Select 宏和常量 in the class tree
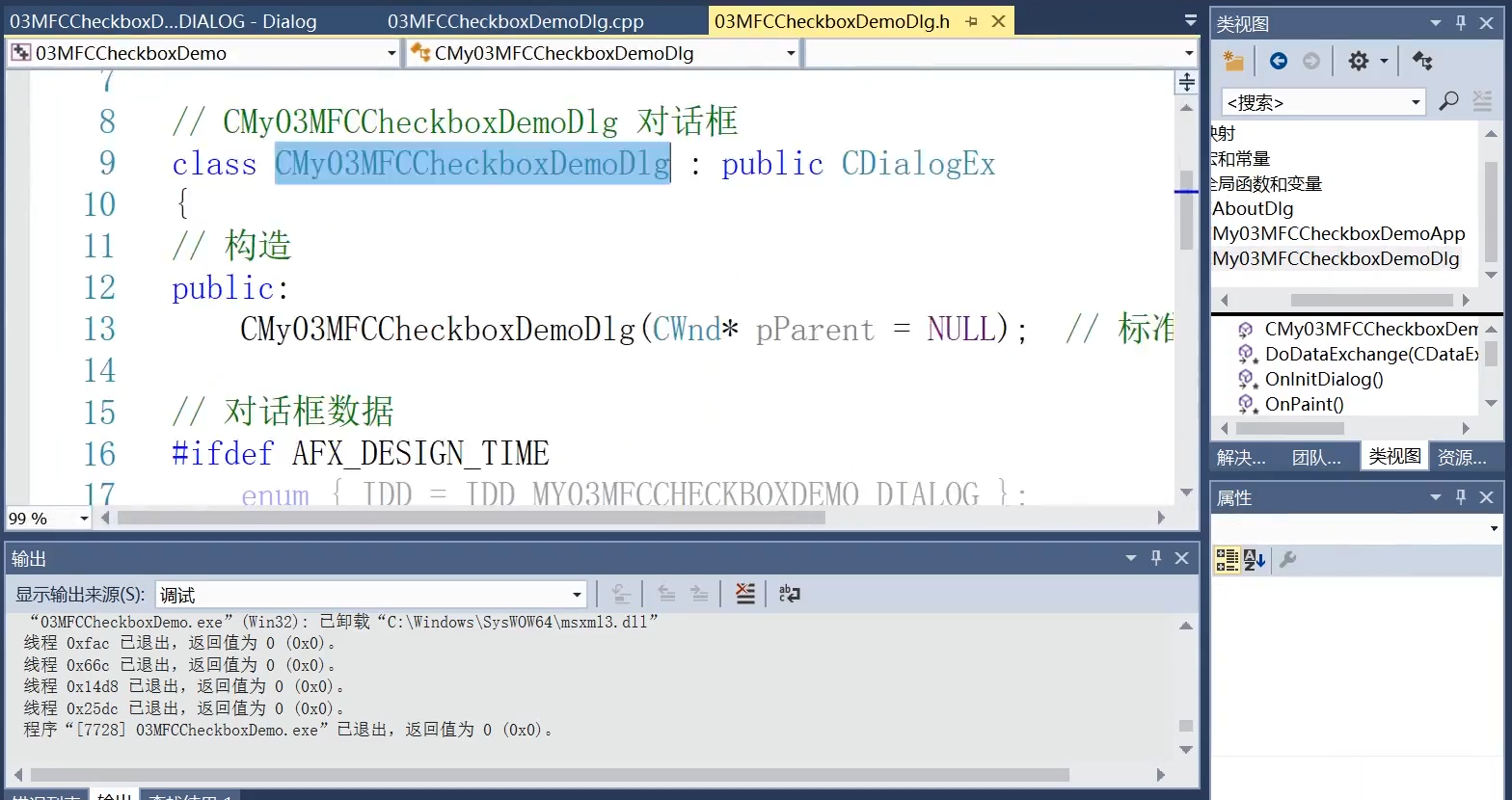 point(1241,158)
